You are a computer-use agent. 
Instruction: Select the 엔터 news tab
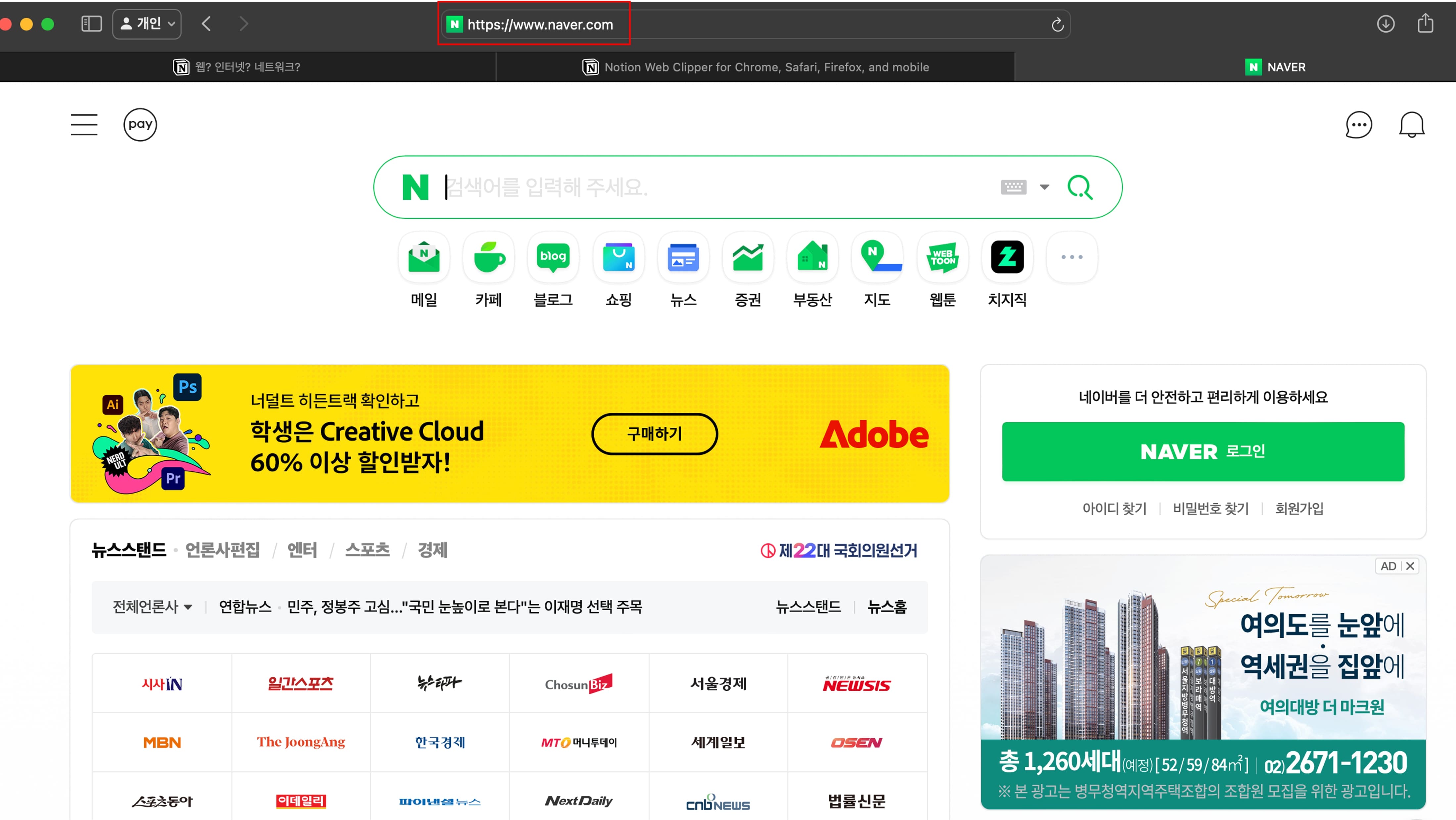click(302, 550)
